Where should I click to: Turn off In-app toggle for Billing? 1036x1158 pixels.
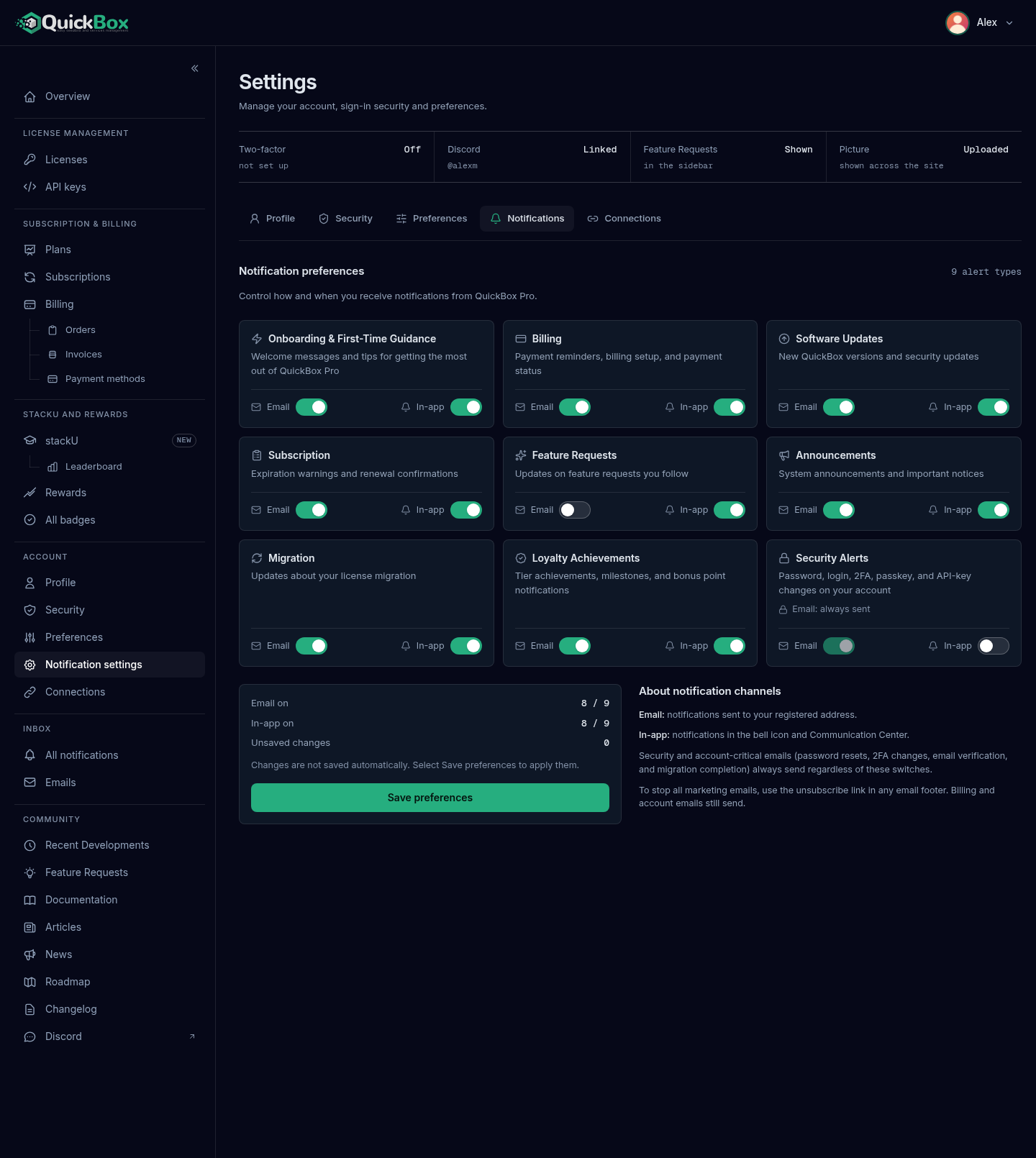click(730, 407)
